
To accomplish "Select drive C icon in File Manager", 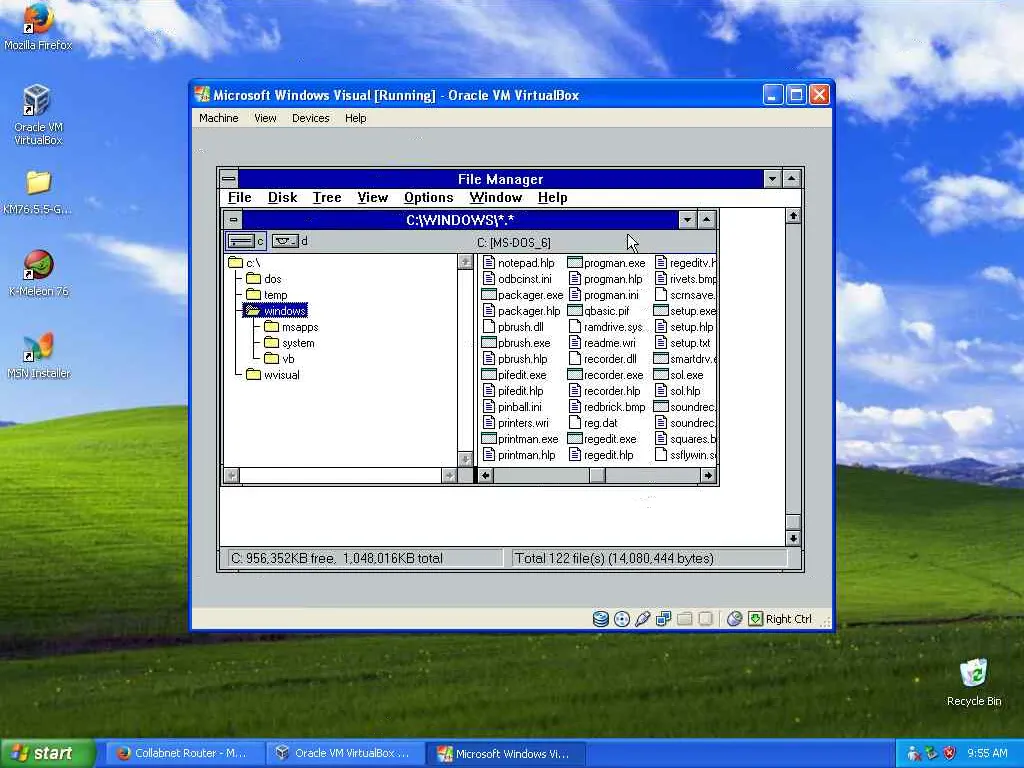I will pyautogui.click(x=246, y=242).
